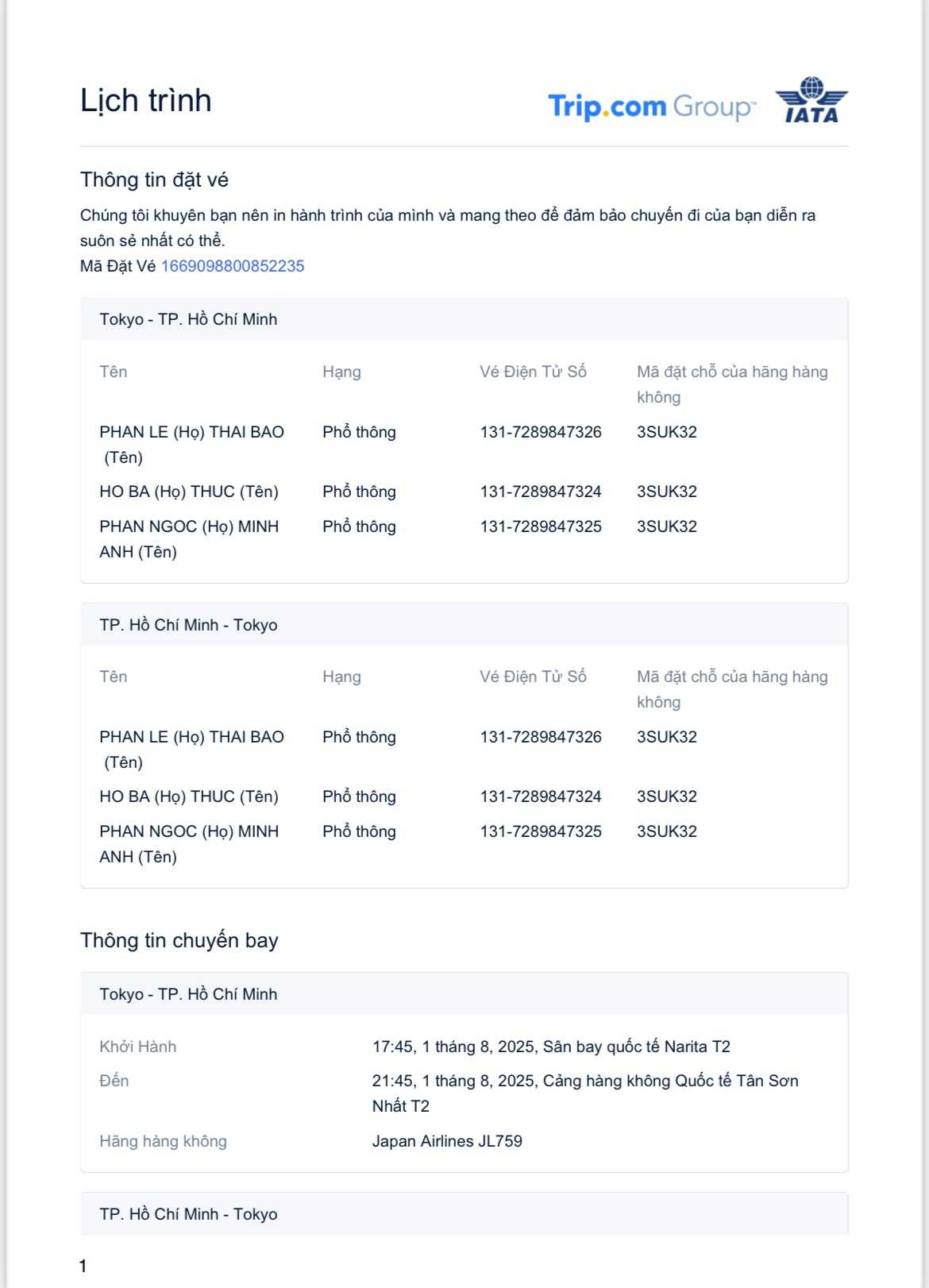Click the Trip.com Group logo
This screenshot has height=1288, width=929.
coord(651,106)
